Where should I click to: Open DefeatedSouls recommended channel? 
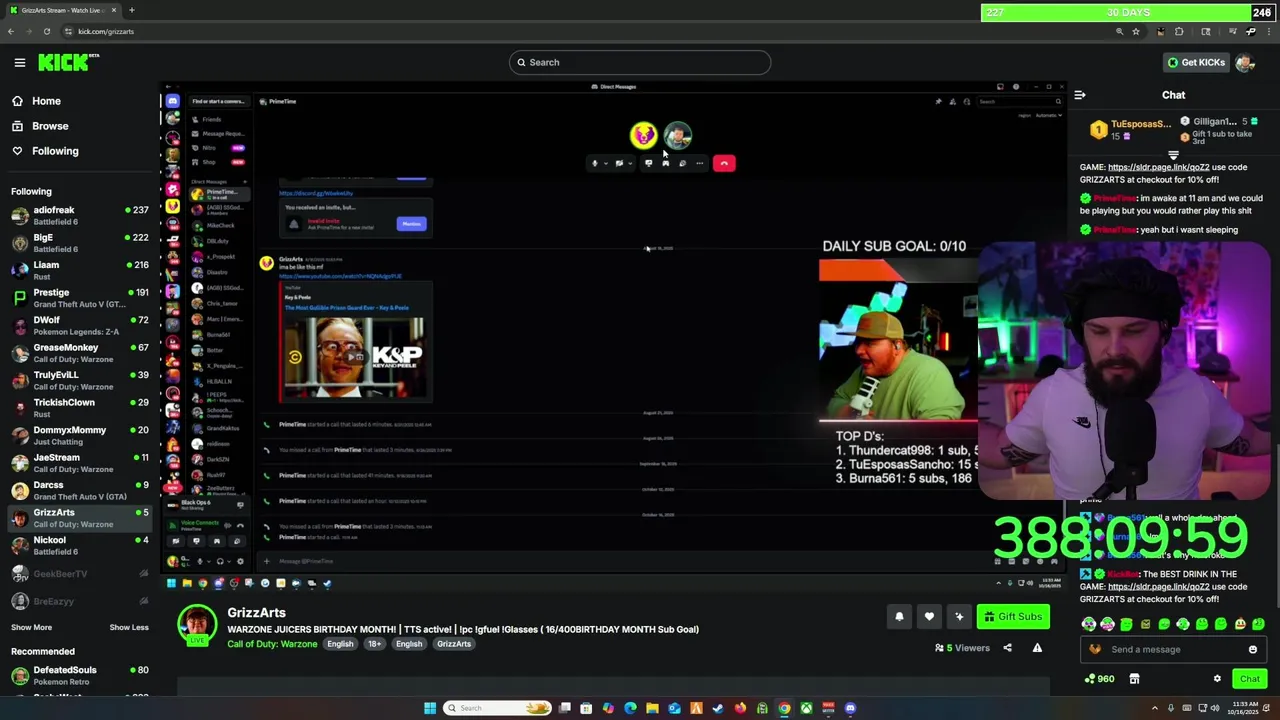tap(80, 675)
